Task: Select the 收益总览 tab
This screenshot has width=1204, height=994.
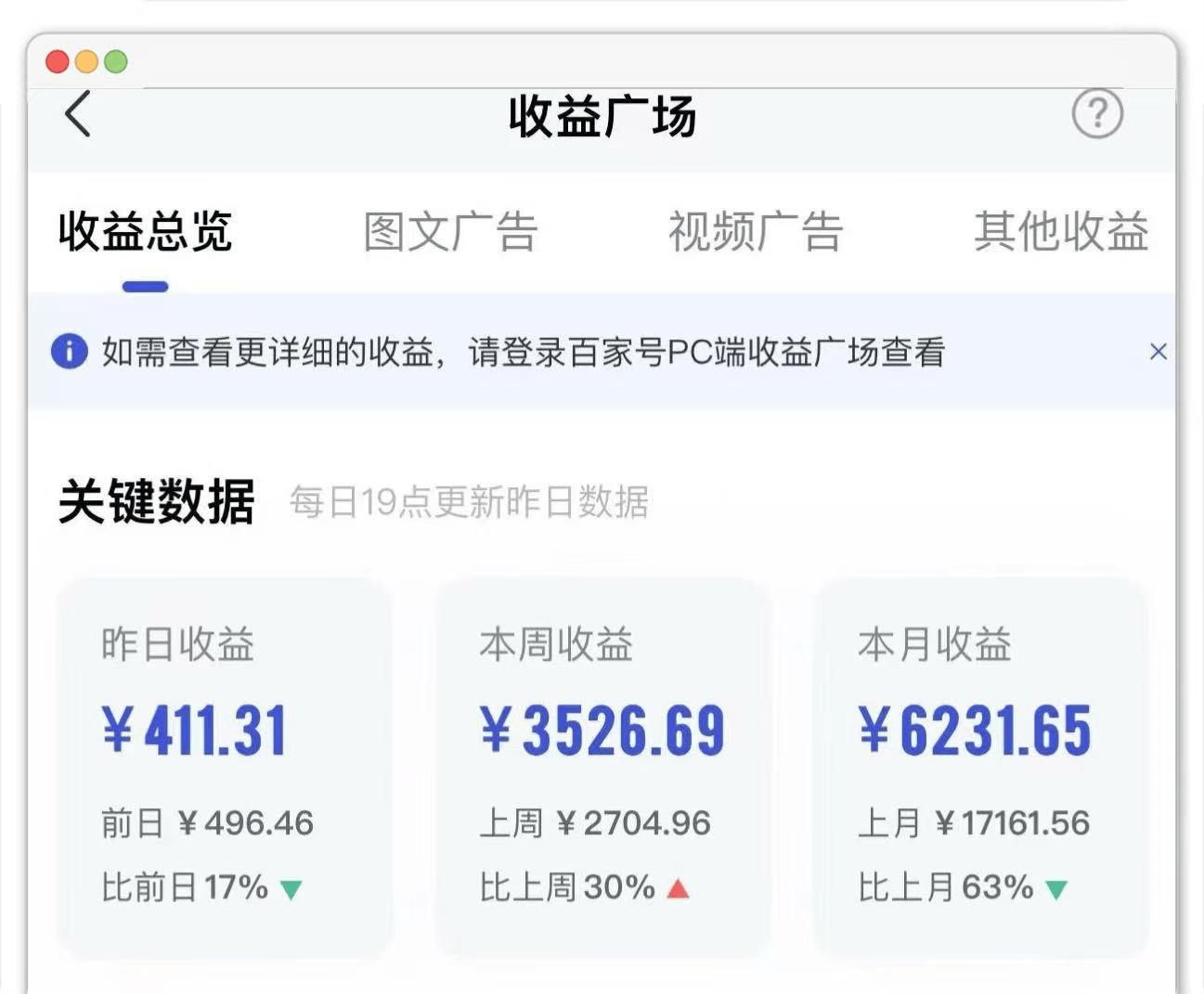Action: [x=145, y=232]
